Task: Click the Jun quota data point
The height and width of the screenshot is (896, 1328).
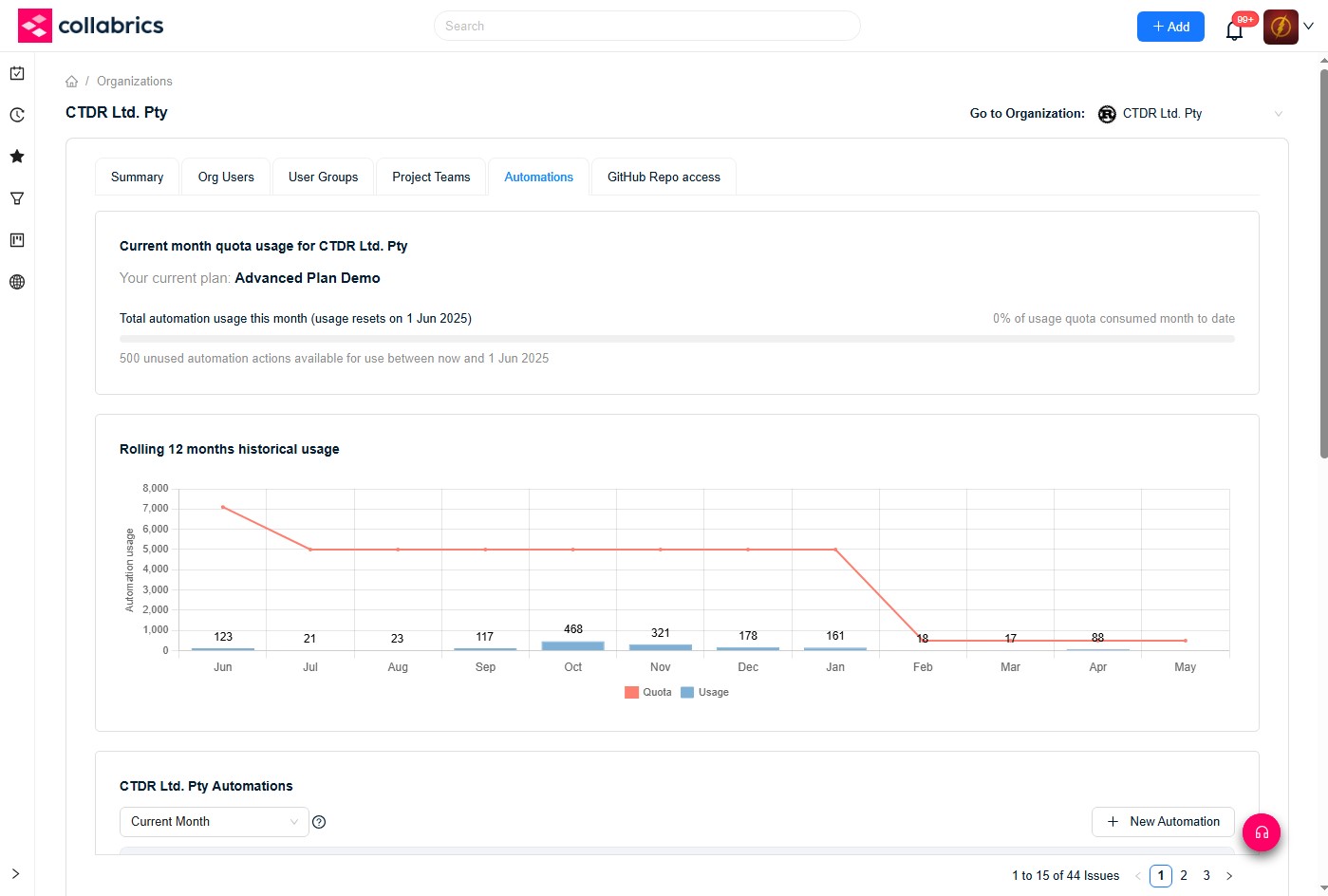Action: [223, 507]
